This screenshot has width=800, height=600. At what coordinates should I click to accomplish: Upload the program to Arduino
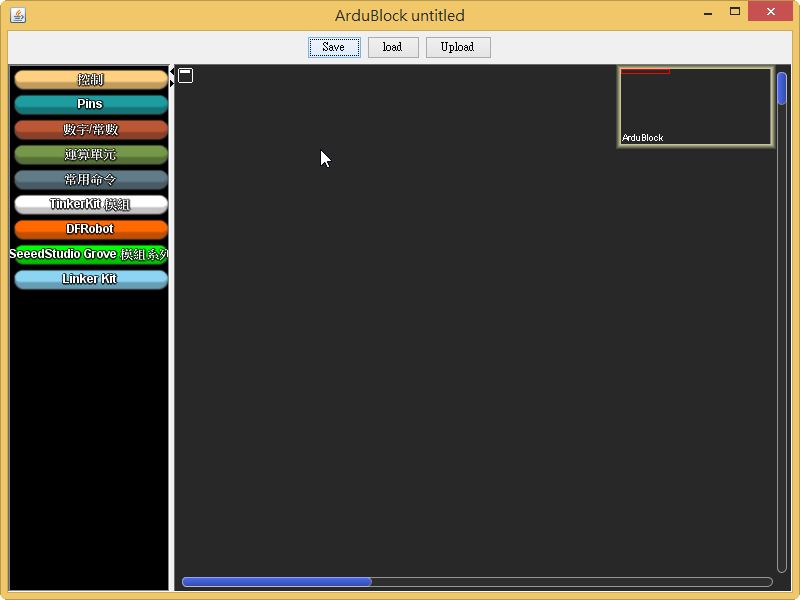point(458,47)
